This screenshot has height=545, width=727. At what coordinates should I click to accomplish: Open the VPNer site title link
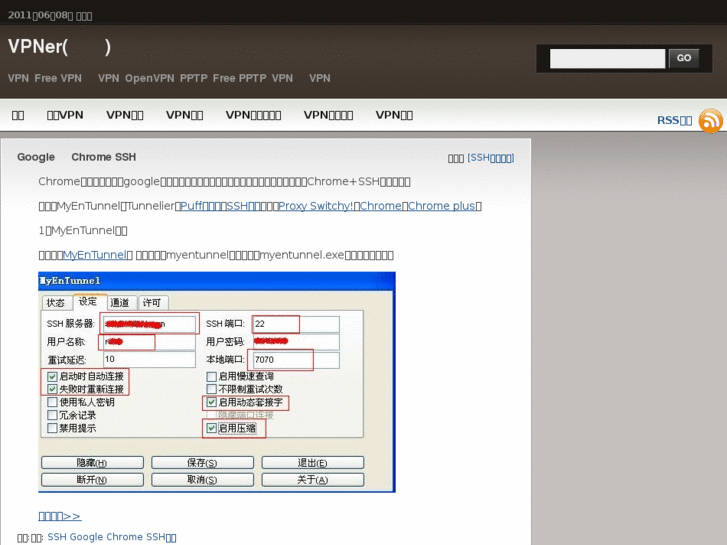(59, 47)
